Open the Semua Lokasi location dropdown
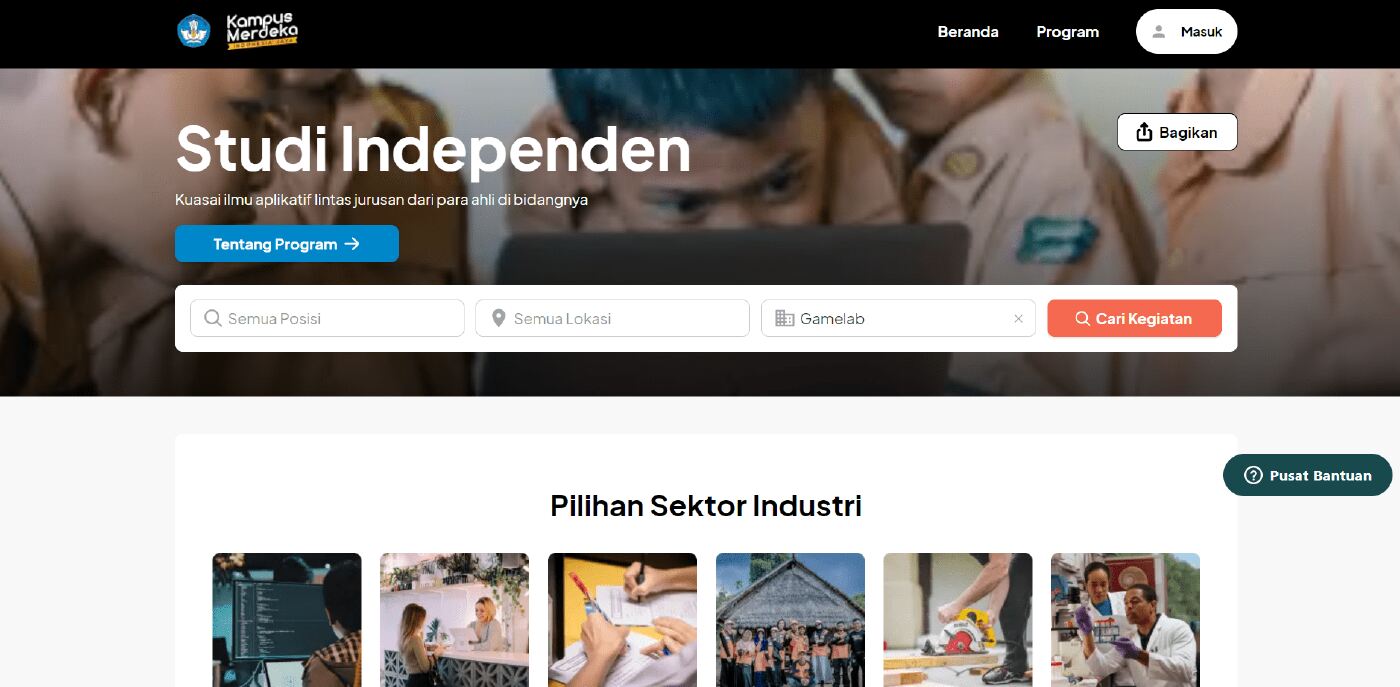The width and height of the screenshot is (1400, 687). point(612,318)
